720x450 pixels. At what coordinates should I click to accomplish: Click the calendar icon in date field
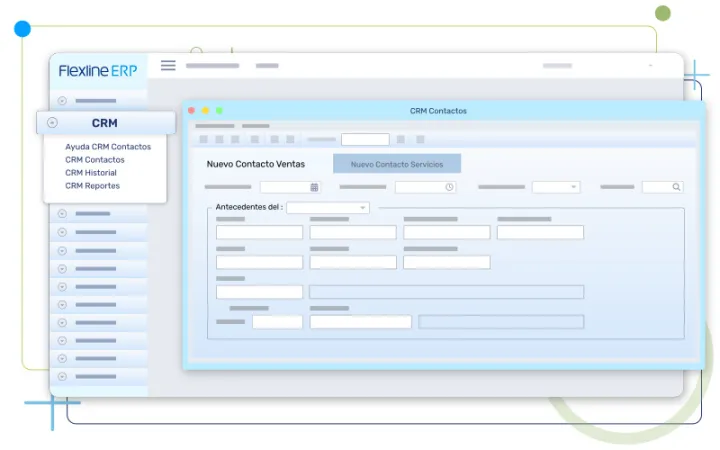tap(314, 187)
